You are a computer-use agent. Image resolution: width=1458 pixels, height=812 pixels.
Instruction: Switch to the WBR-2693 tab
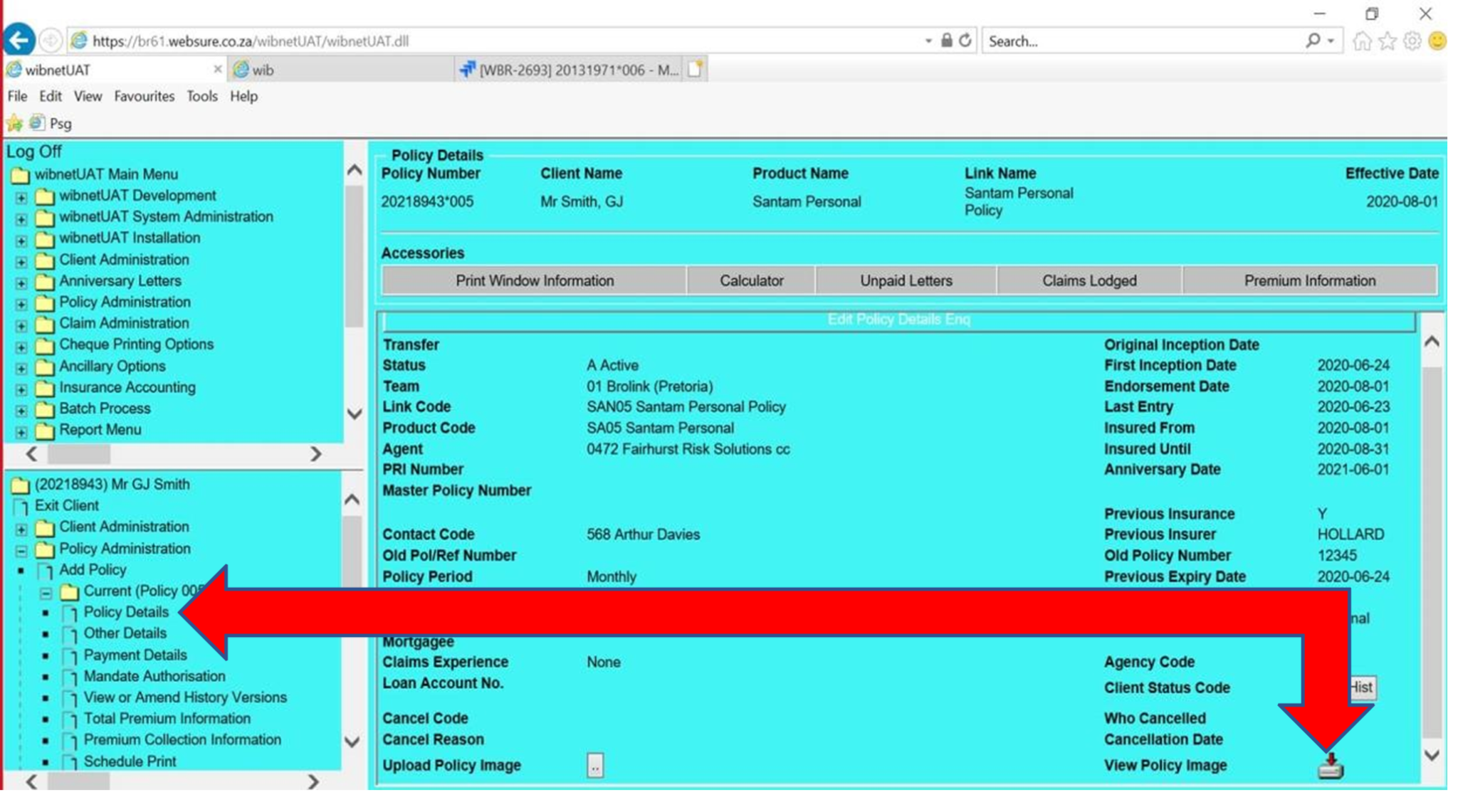tap(570, 70)
